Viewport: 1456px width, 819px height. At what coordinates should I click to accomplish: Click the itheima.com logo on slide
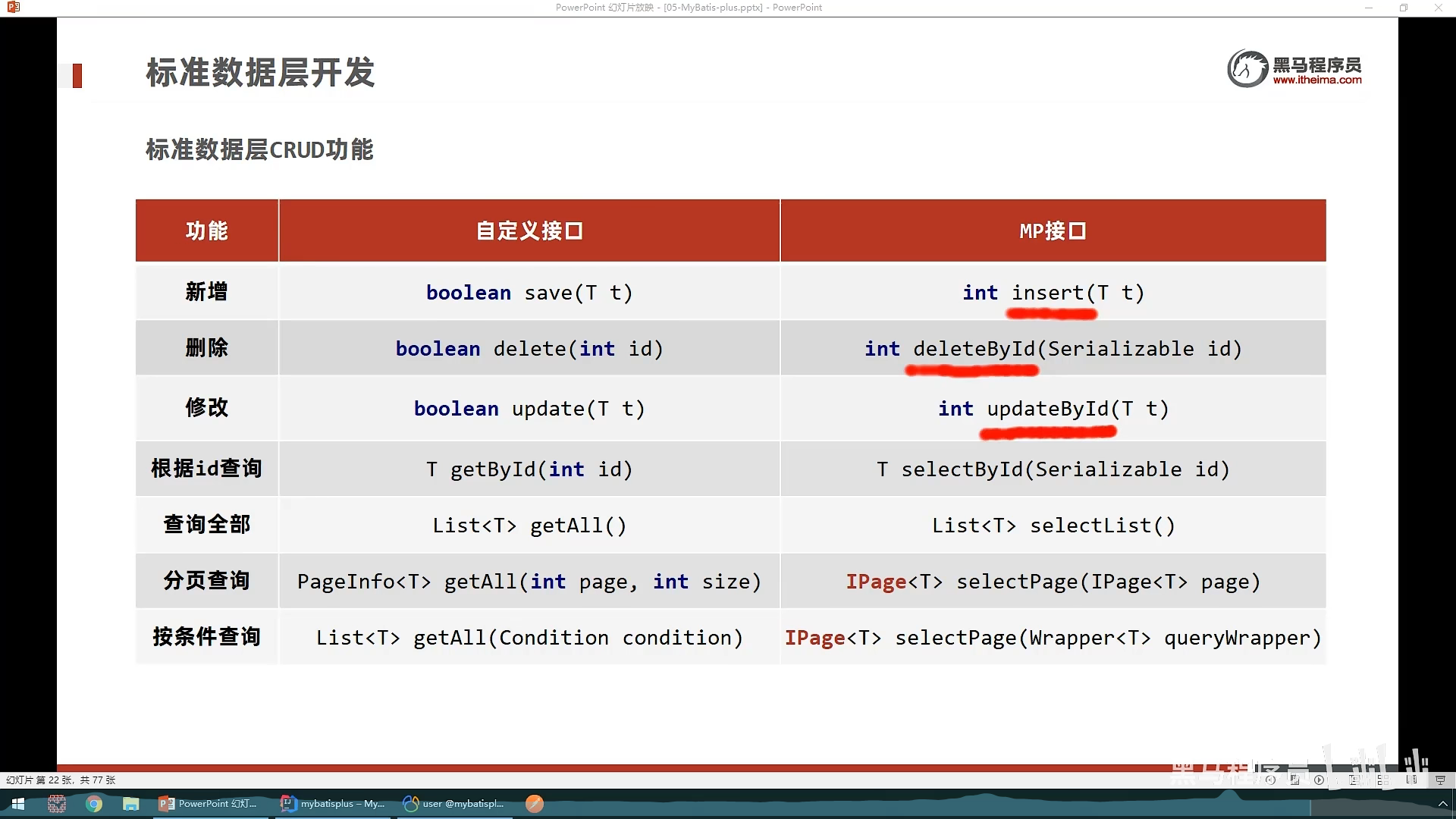pyautogui.click(x=1294, y=69)
